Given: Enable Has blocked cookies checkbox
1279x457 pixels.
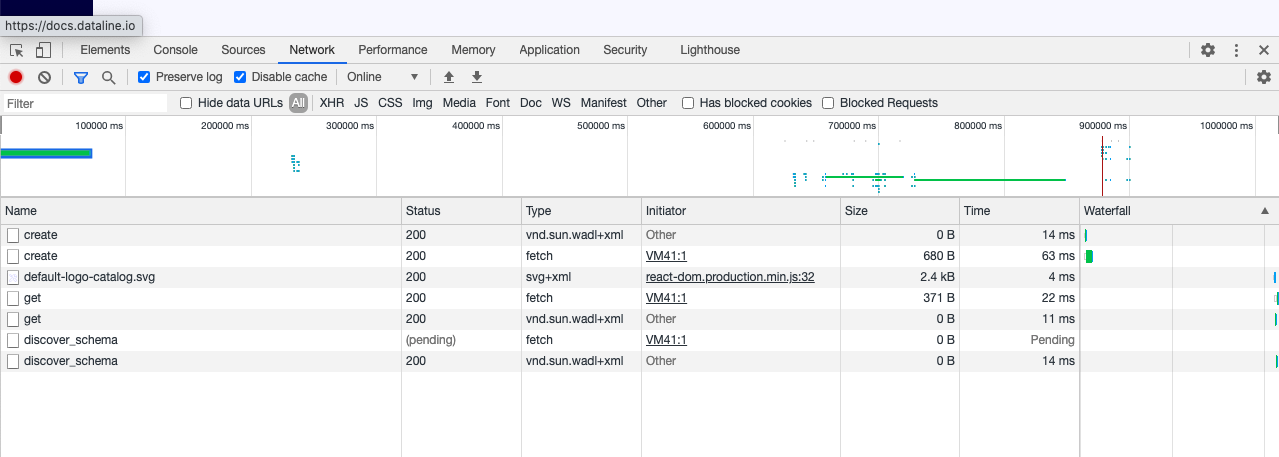Looking at the screenshot, I should point(688,103).
